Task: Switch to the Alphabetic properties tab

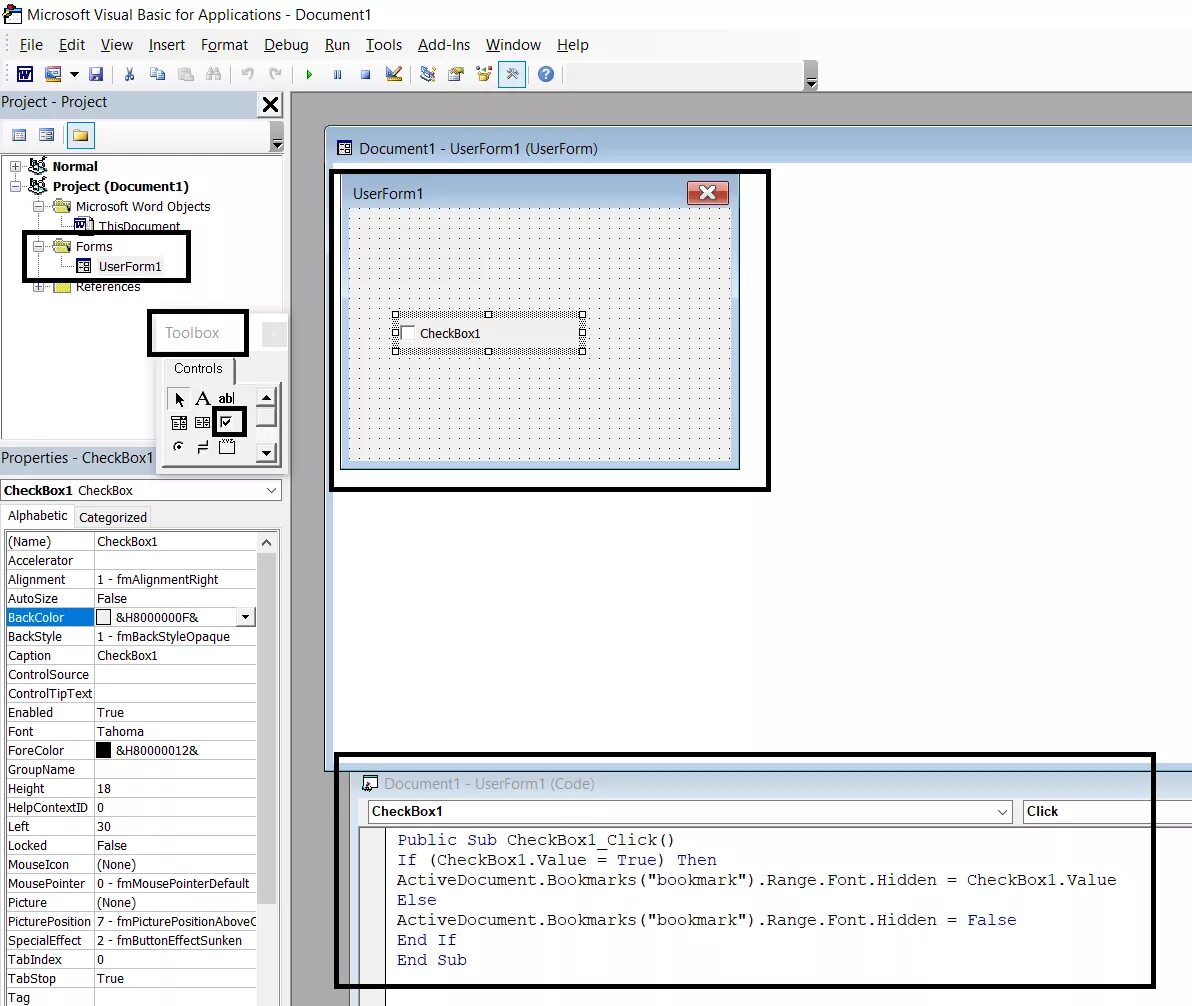Action: [x=37, y=516]
